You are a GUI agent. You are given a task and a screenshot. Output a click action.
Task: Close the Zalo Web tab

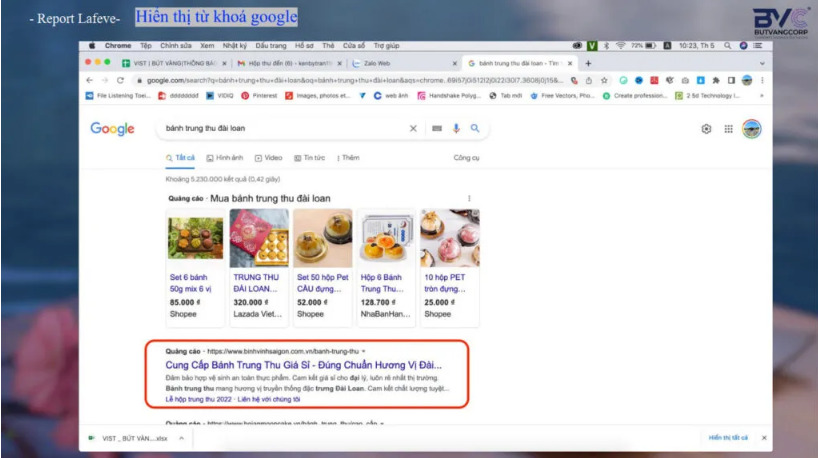[454, 63]
